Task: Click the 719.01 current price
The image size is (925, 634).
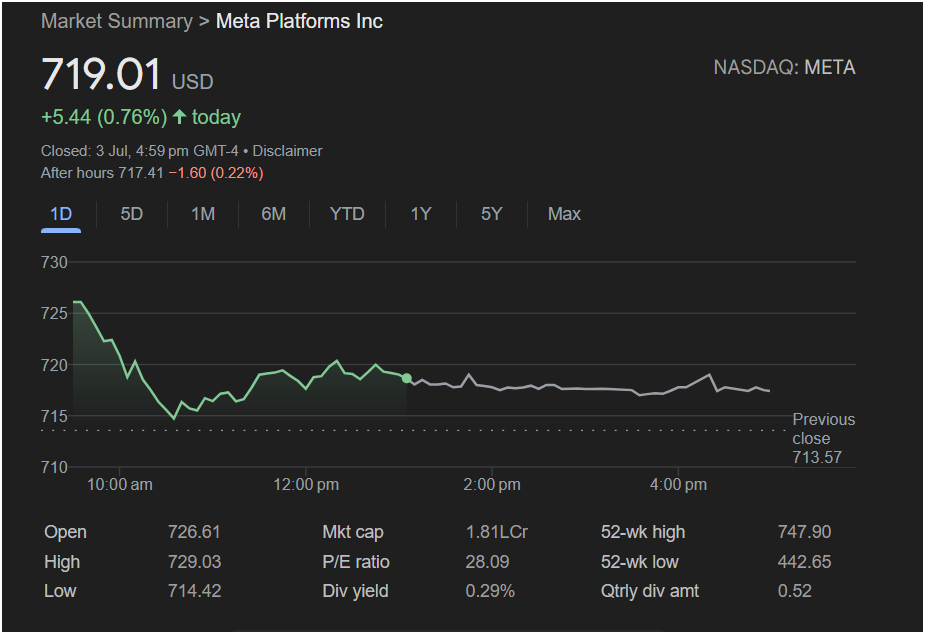Action: click(x=101, y=74)
